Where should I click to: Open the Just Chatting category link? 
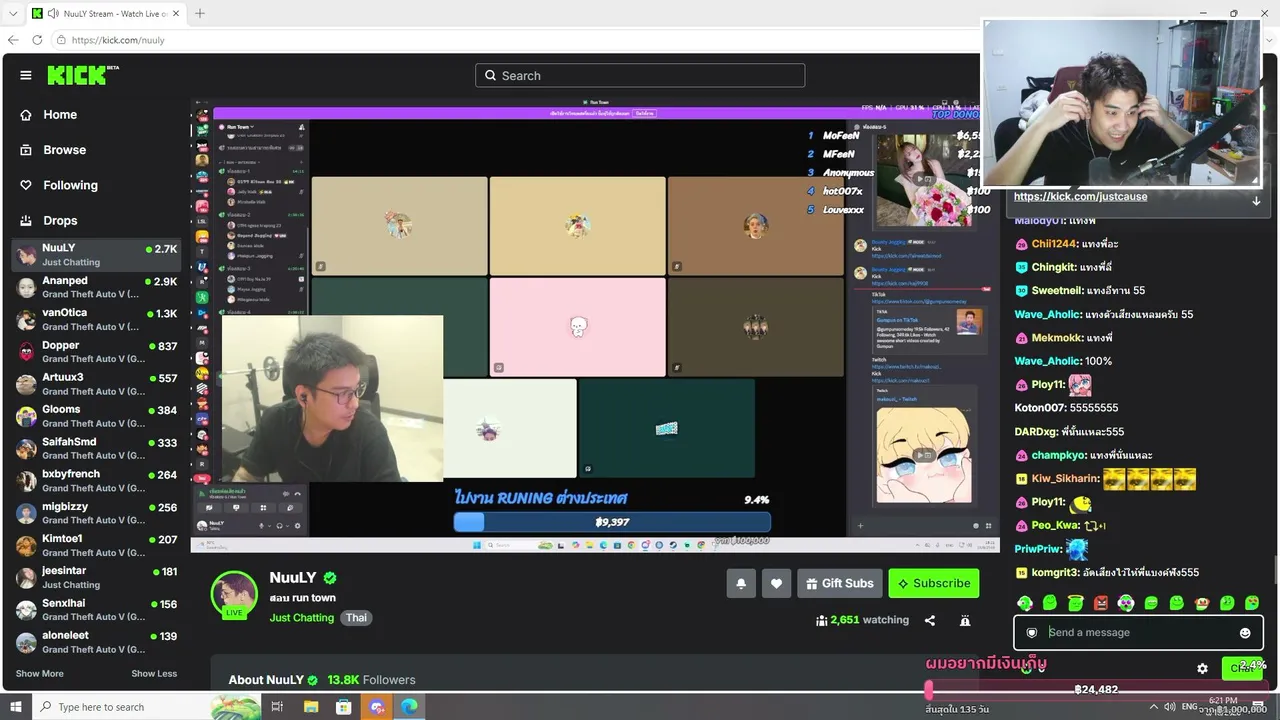point(301,618)
